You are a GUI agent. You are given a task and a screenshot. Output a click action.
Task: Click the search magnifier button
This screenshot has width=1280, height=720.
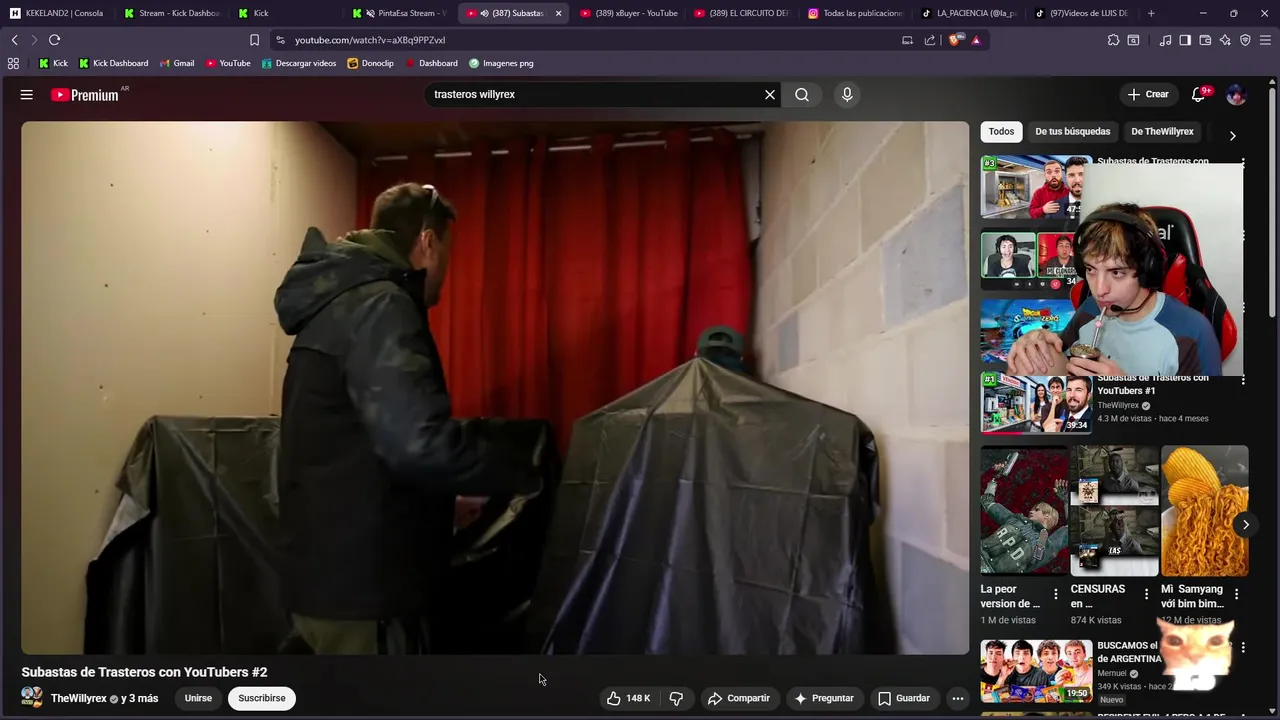[802, 94]
